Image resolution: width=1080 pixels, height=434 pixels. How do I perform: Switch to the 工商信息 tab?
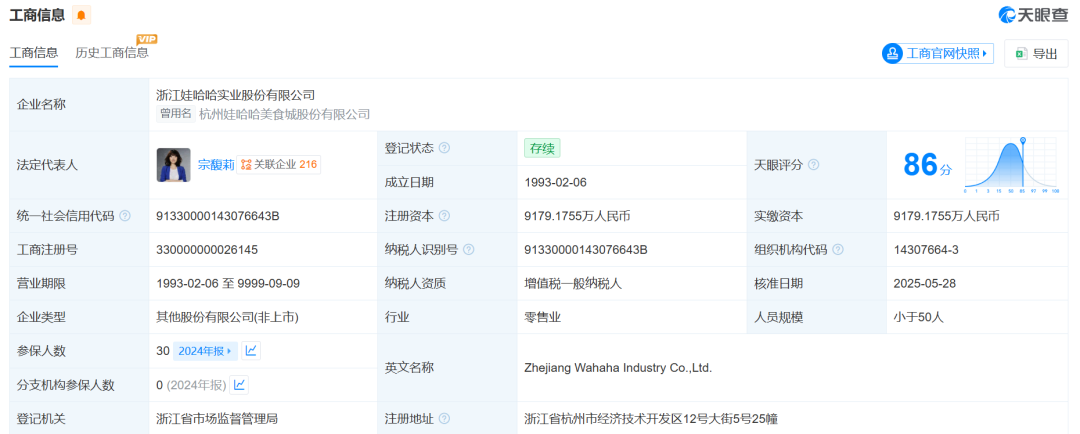coord(33,53)
